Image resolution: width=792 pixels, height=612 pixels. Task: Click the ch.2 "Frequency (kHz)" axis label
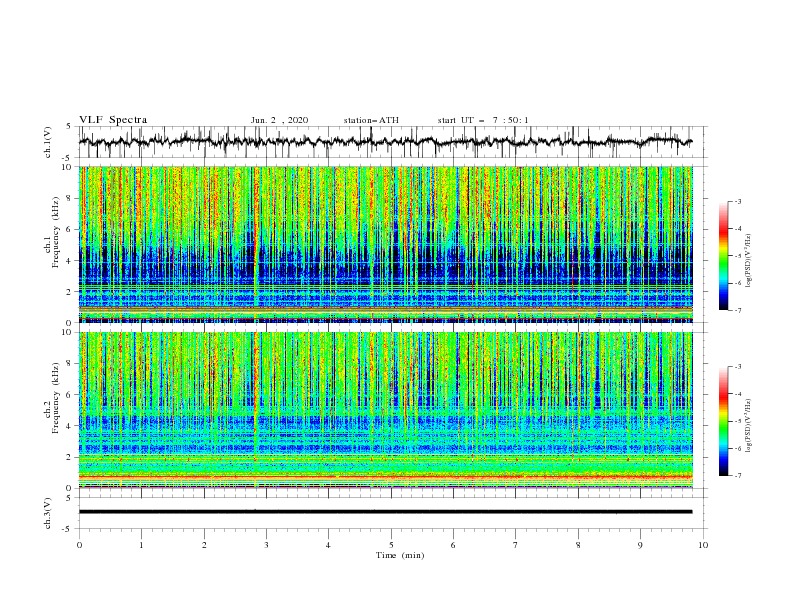click(56, 398)
